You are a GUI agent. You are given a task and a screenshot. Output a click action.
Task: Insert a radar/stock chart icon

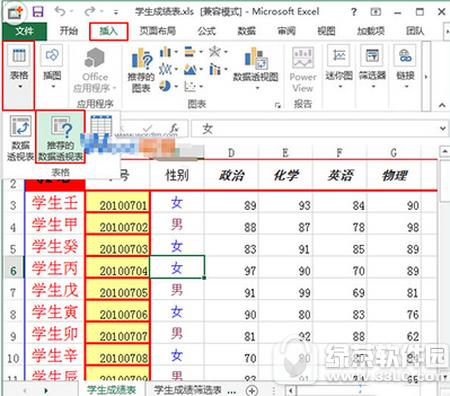coord(215,51)
